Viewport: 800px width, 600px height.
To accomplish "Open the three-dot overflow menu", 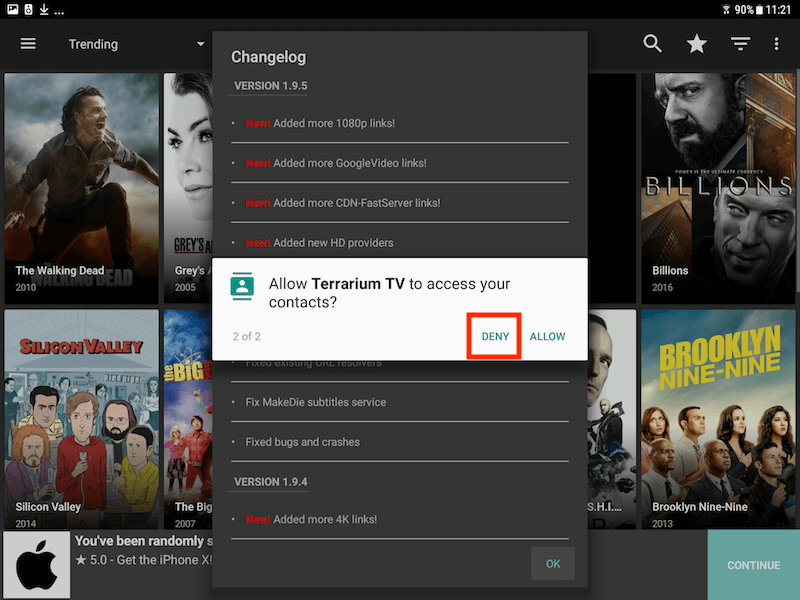I will pyautogui.click(x=777, y=44).
